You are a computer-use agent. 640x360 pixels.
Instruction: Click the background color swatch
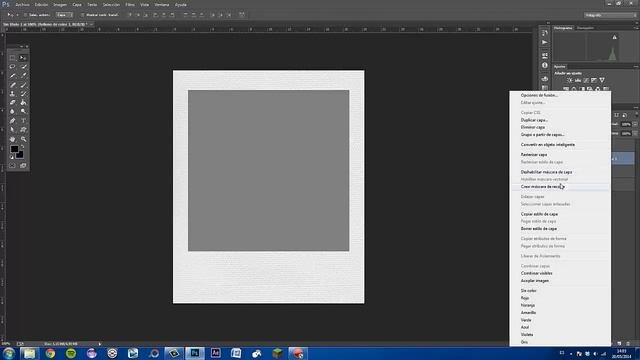tap(21, 156)
